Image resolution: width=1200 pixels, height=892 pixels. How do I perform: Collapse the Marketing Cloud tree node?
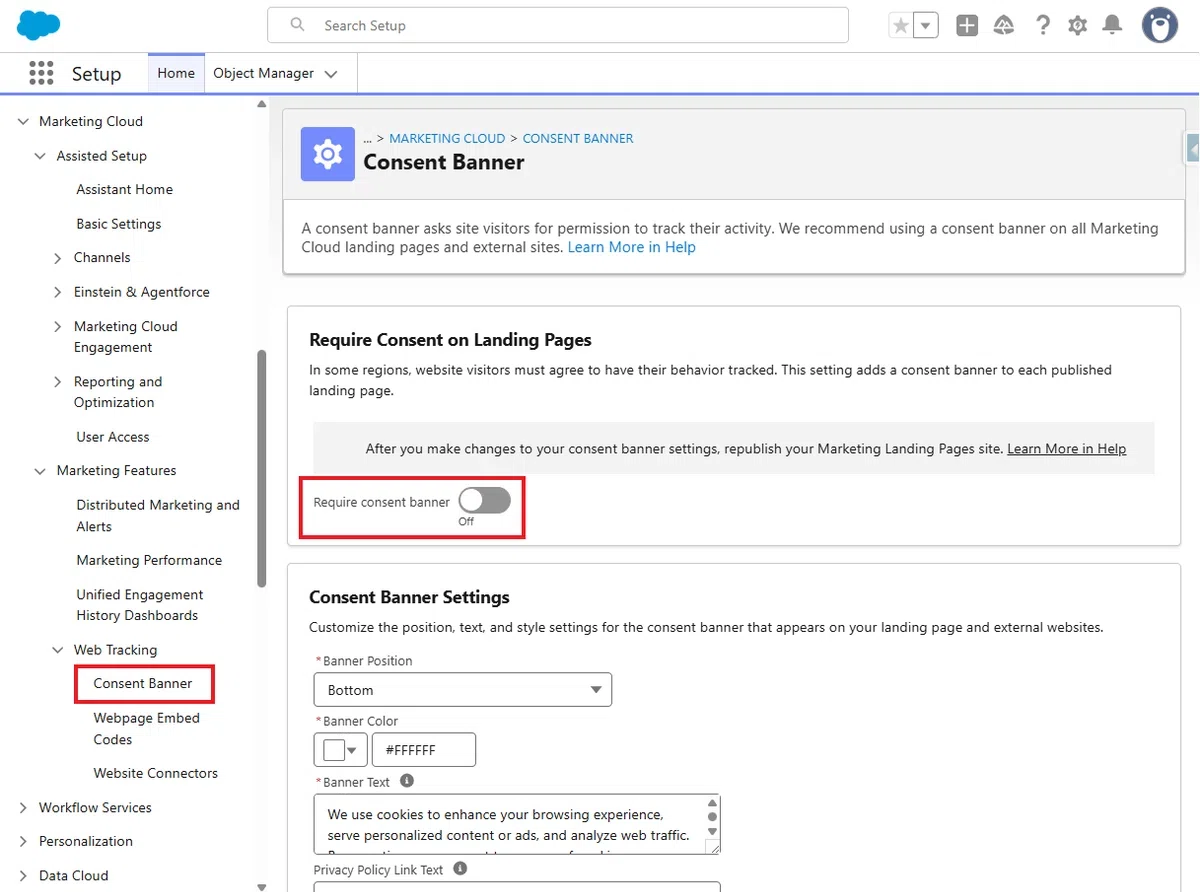pos(23,121)
